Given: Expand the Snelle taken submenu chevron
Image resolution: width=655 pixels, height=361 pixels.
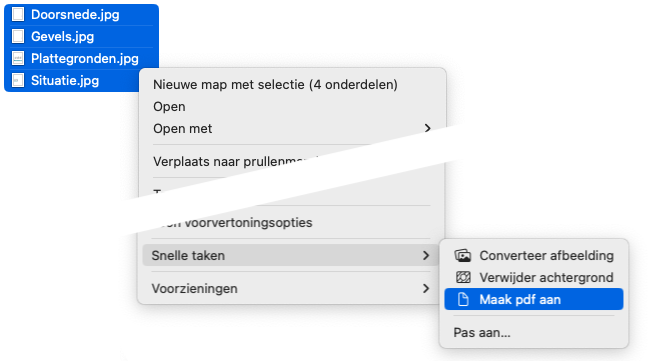Looking at the screenshot, I should click(x=426, y=255).
